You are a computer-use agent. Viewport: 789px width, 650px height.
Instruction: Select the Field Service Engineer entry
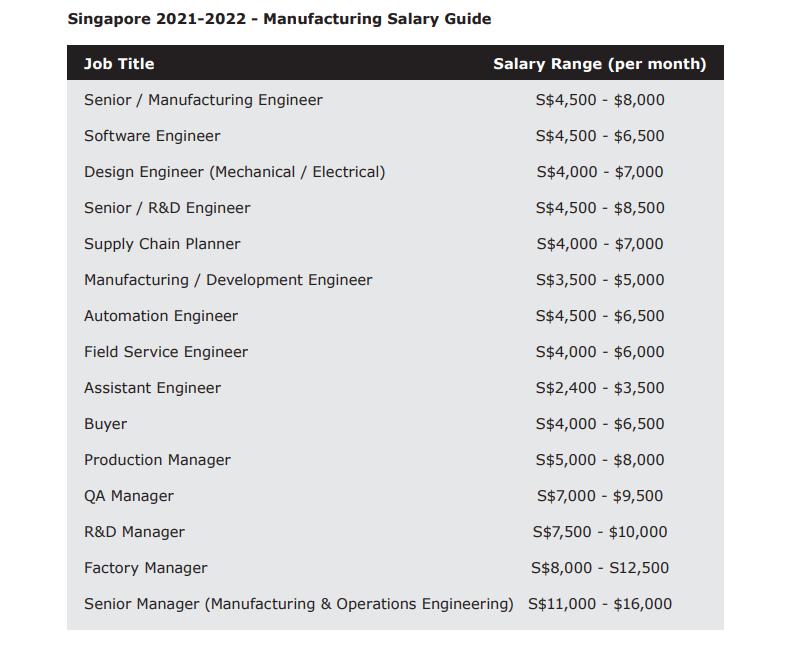(x=166, y=352)
